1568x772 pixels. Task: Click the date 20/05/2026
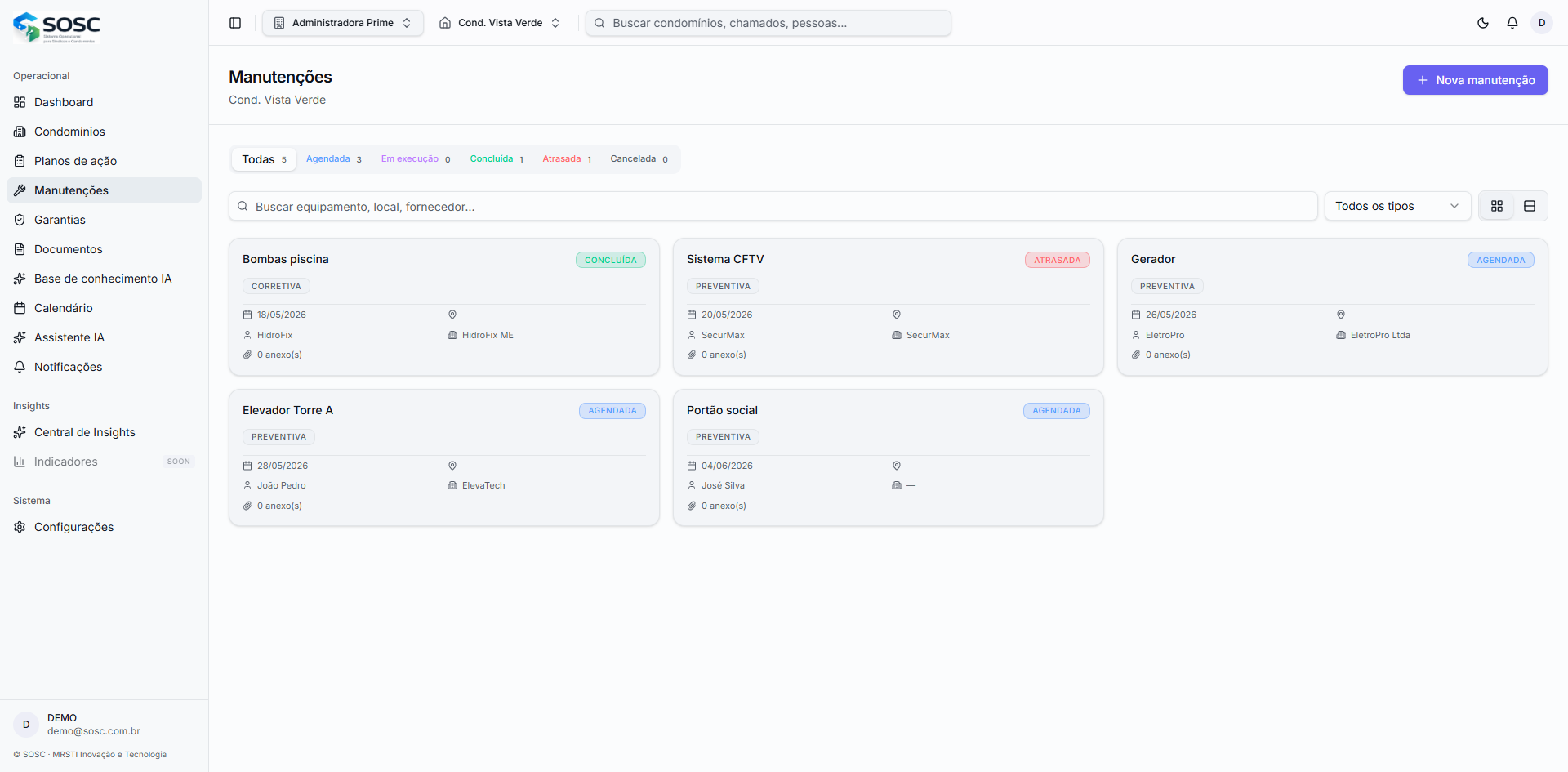[727, 315]
